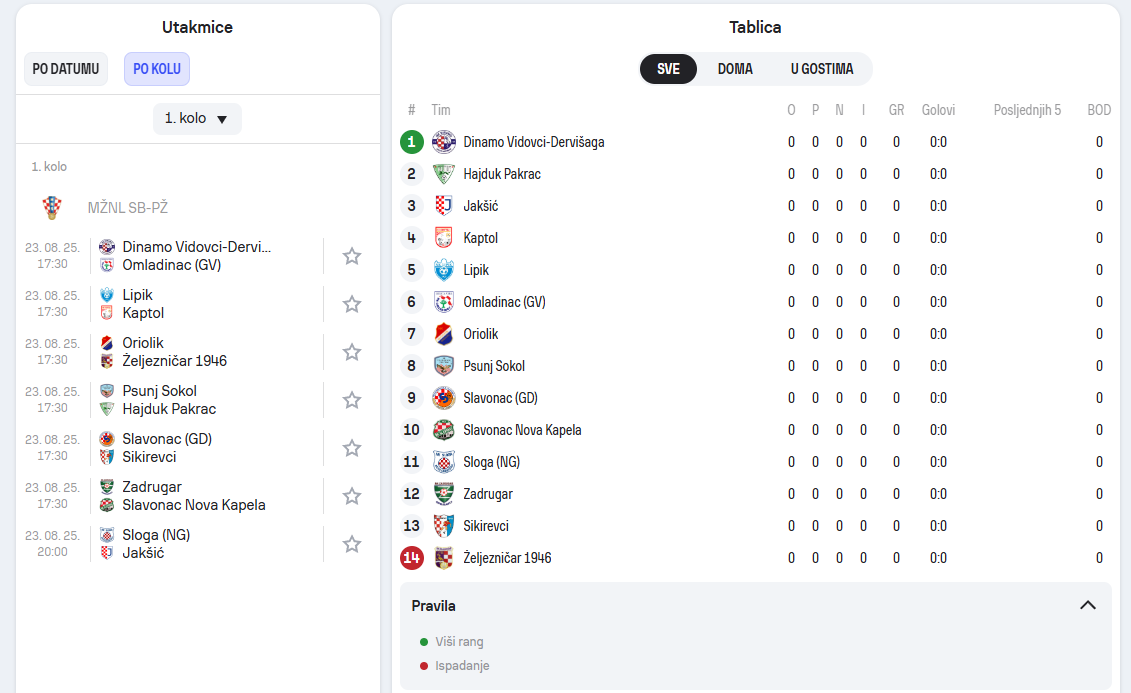Click the Zadrugar logo in standings row
The width and height of the screenshot is (1131, 693).
coord(444,494)
